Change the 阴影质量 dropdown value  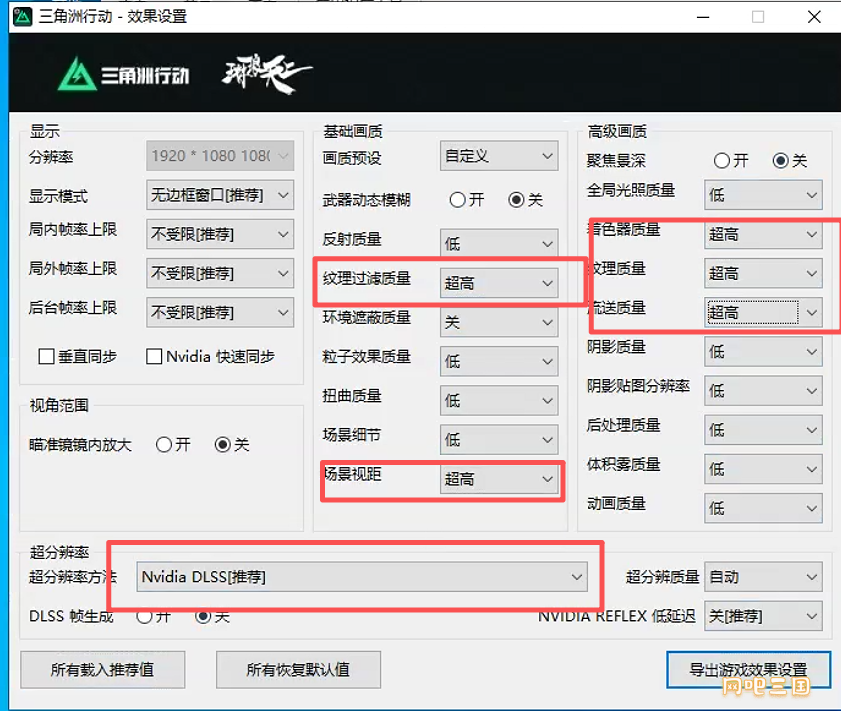pyautogui.click(x=763, y=350)
